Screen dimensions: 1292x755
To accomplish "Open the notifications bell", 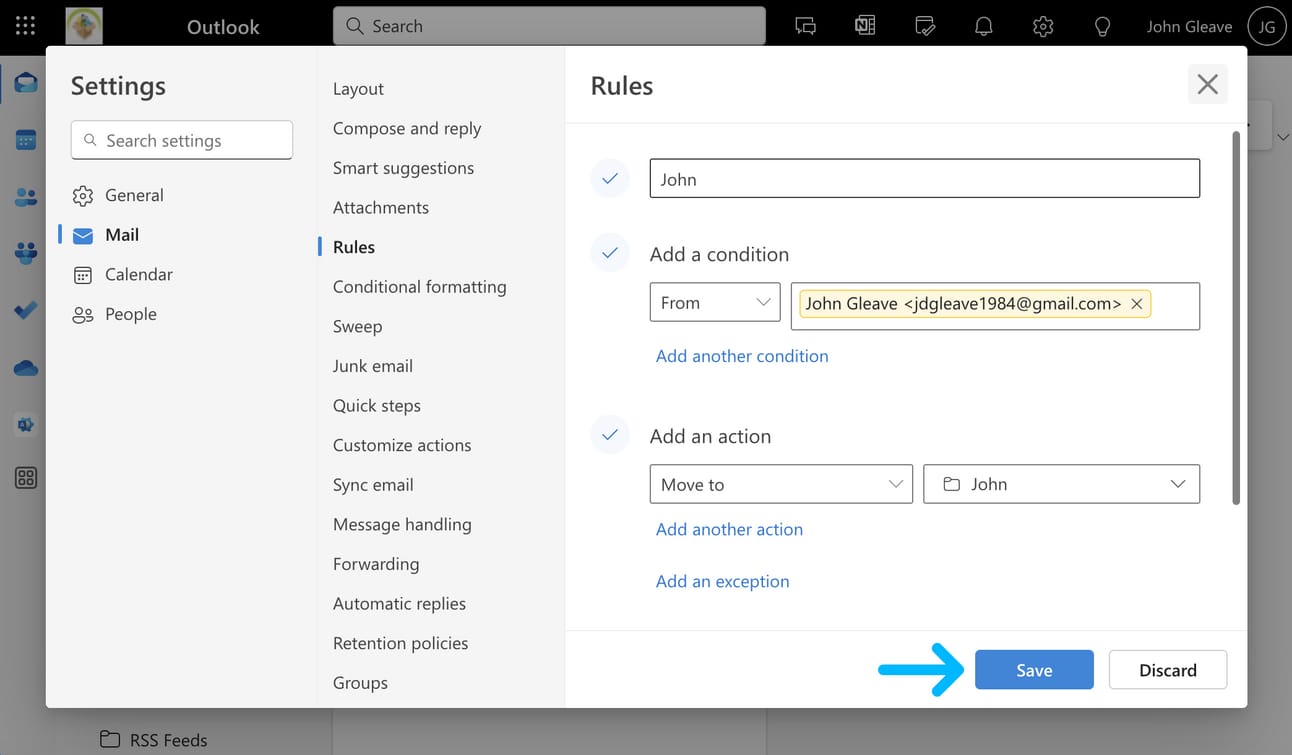I will 984,27.
